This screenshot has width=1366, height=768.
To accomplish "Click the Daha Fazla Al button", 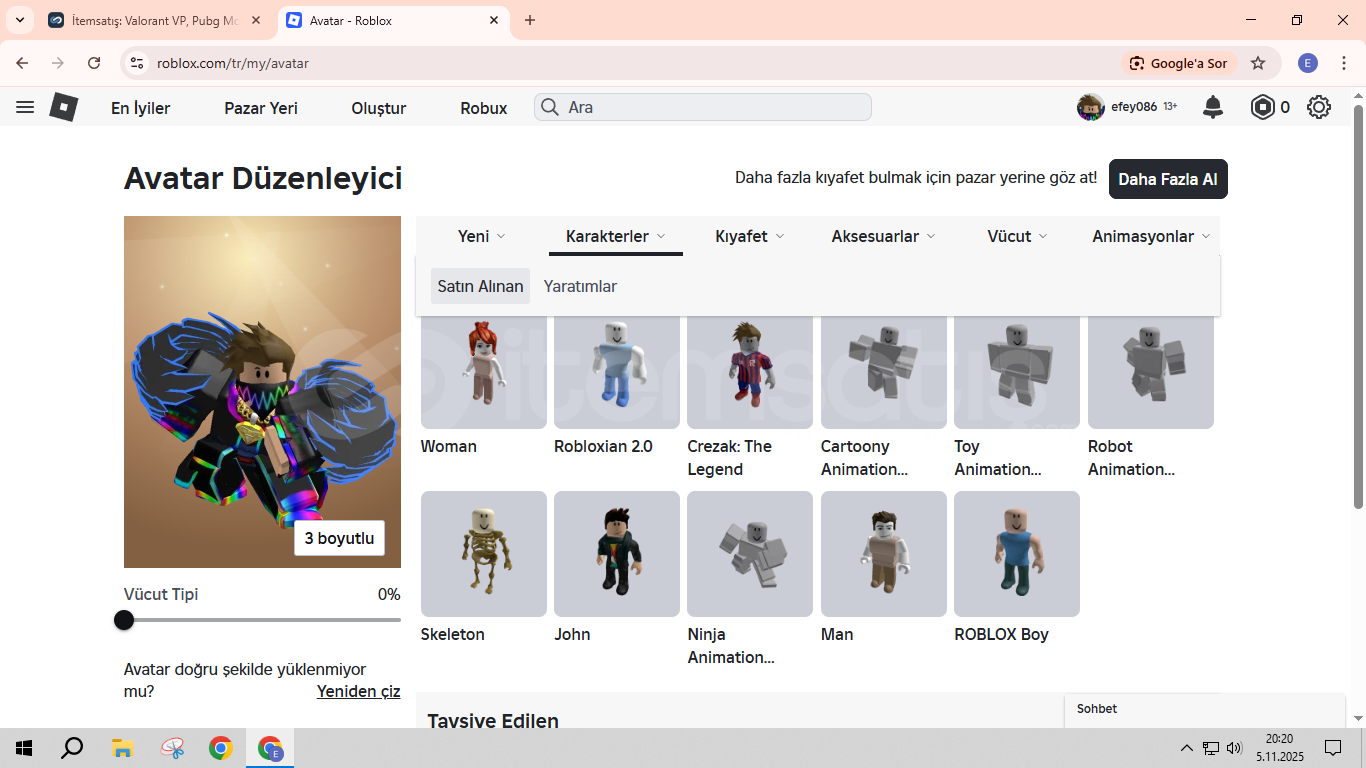I will pos(1167,179).
